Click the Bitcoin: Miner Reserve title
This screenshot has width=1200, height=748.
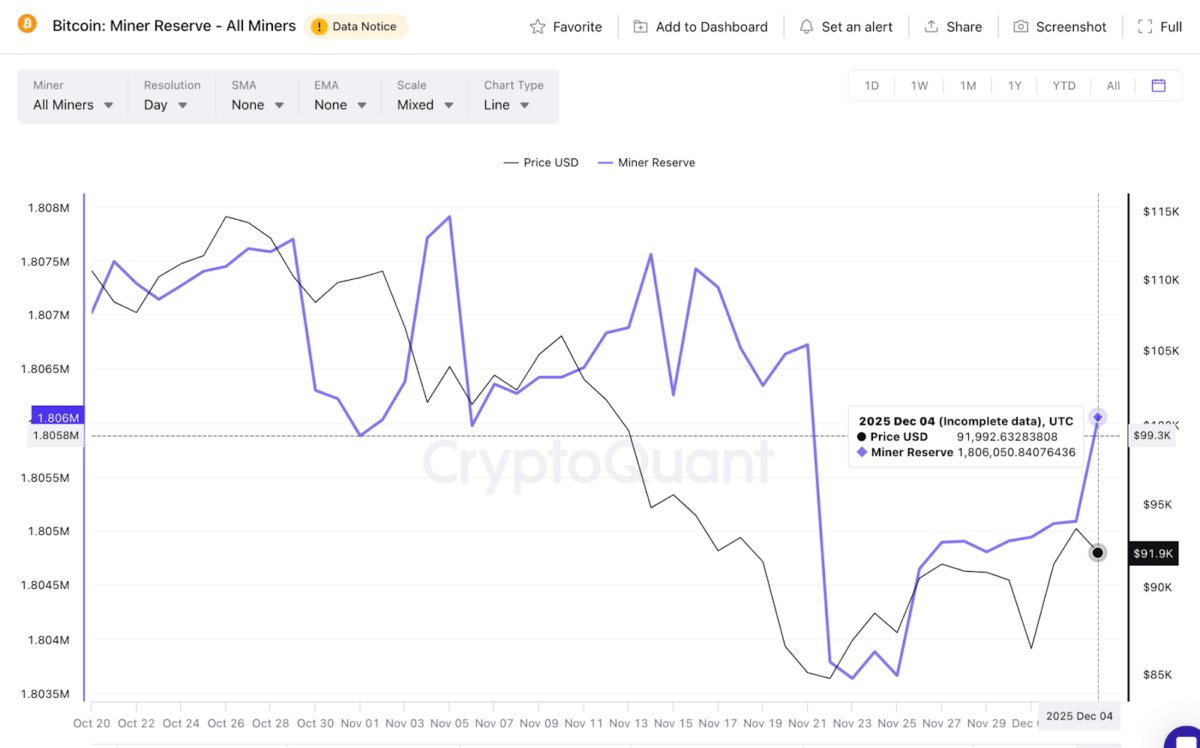[x=174, y=25]
